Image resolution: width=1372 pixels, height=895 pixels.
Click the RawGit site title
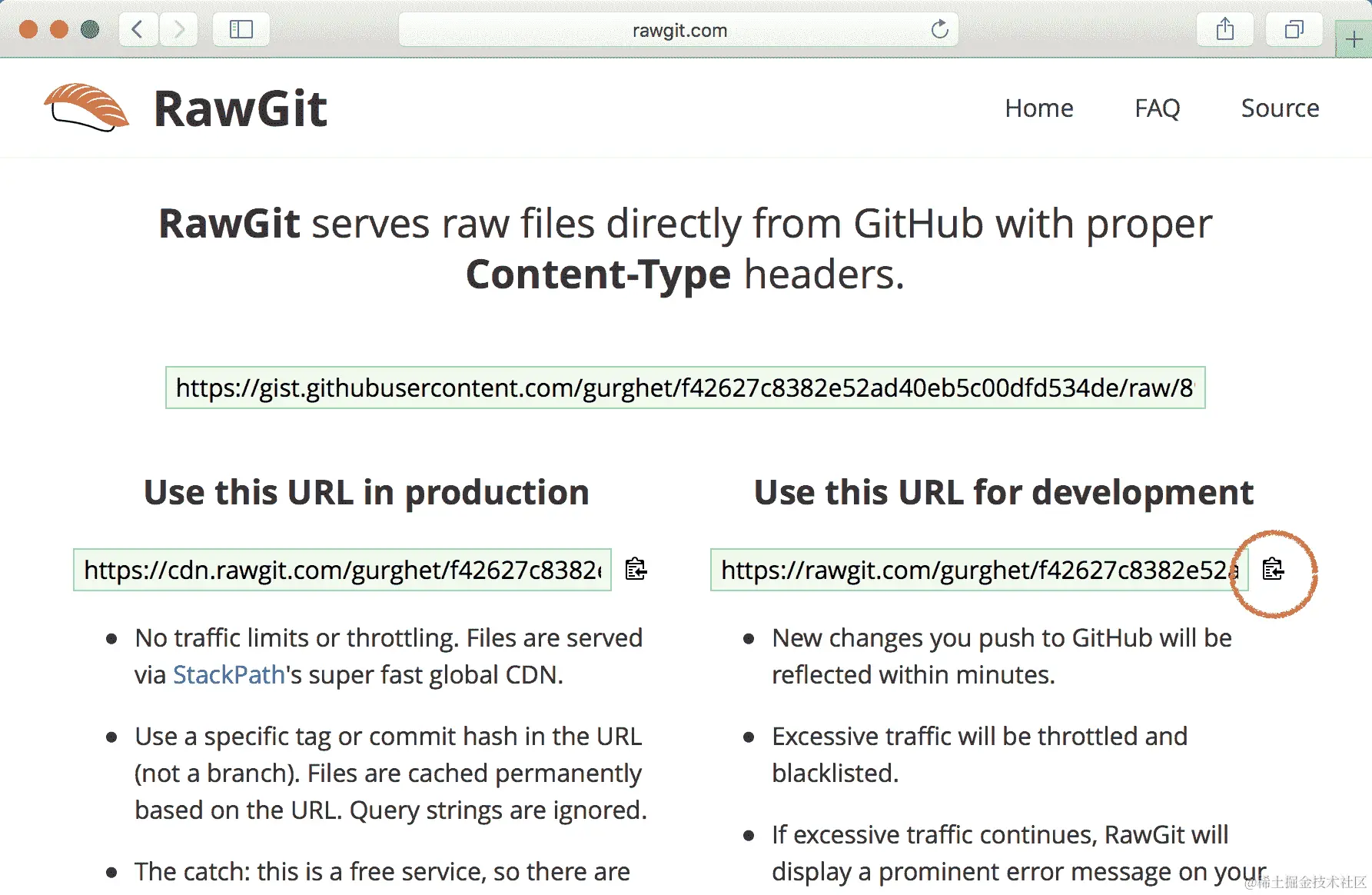[x=241, y=108]
